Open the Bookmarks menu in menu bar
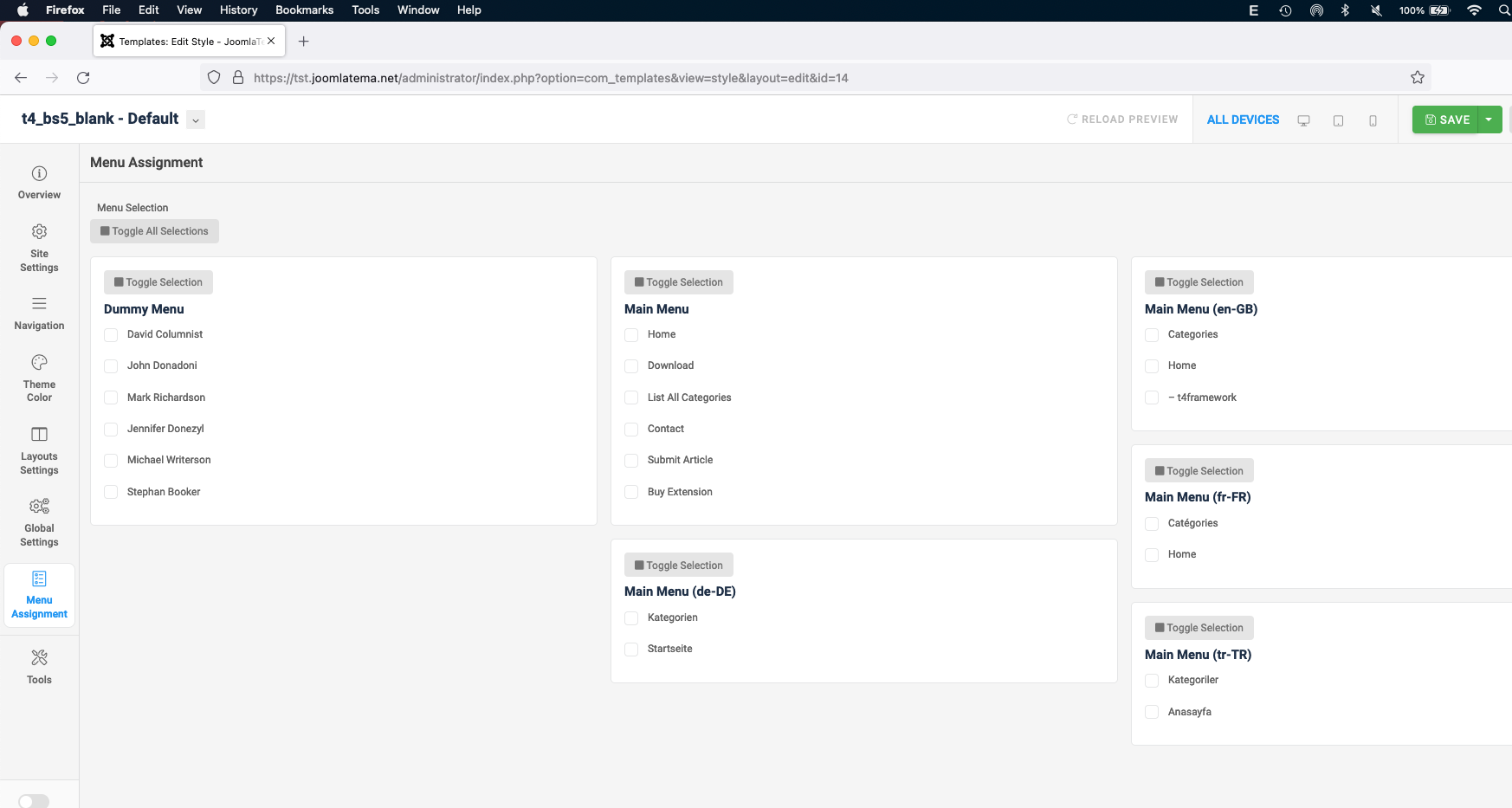This screenshot has height=808, width=1512. [304, 10]
